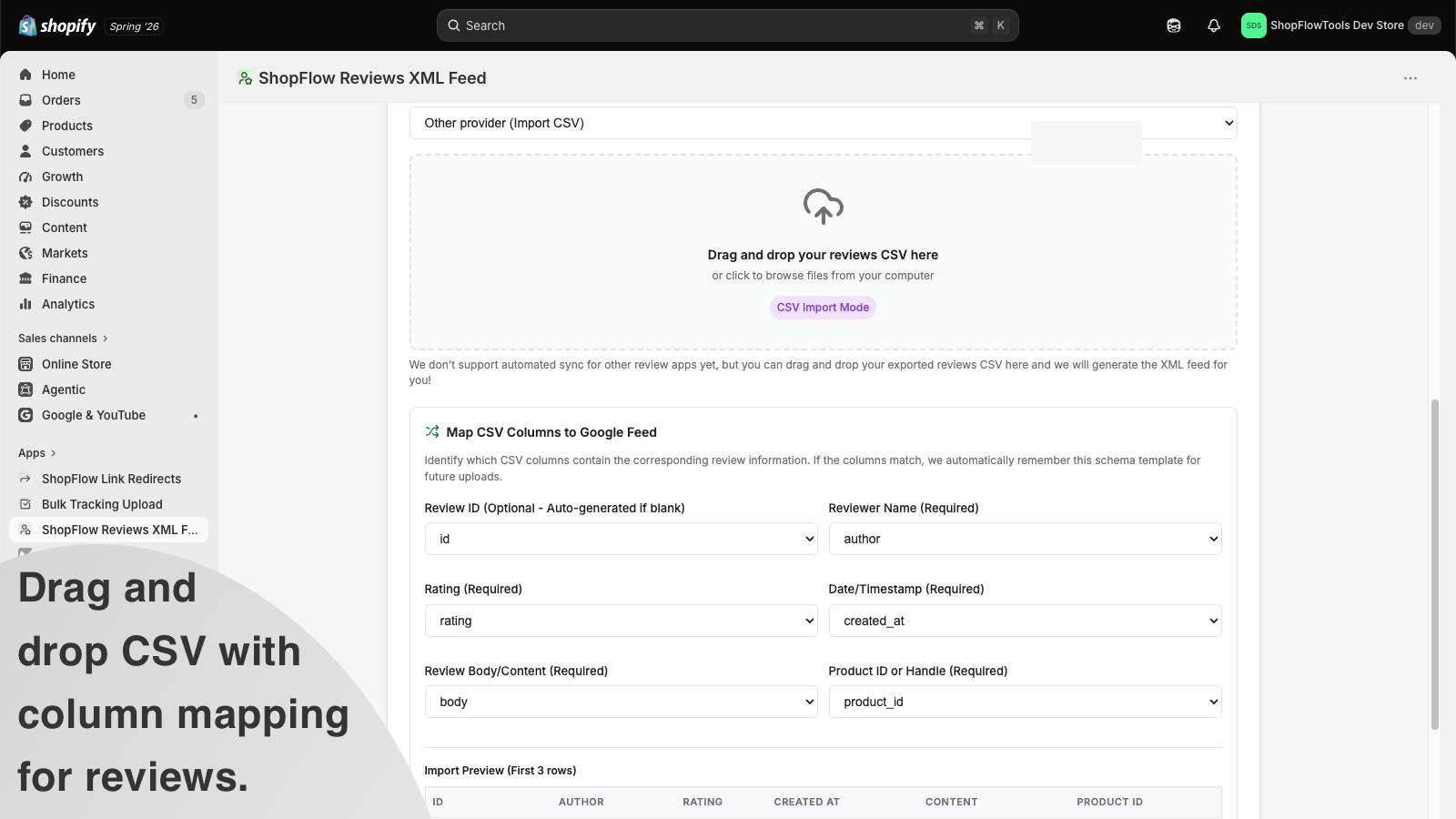1456x819 pixels.
Task: Open the Sidekick assistant icon
Action: (x=1174, y=25)
